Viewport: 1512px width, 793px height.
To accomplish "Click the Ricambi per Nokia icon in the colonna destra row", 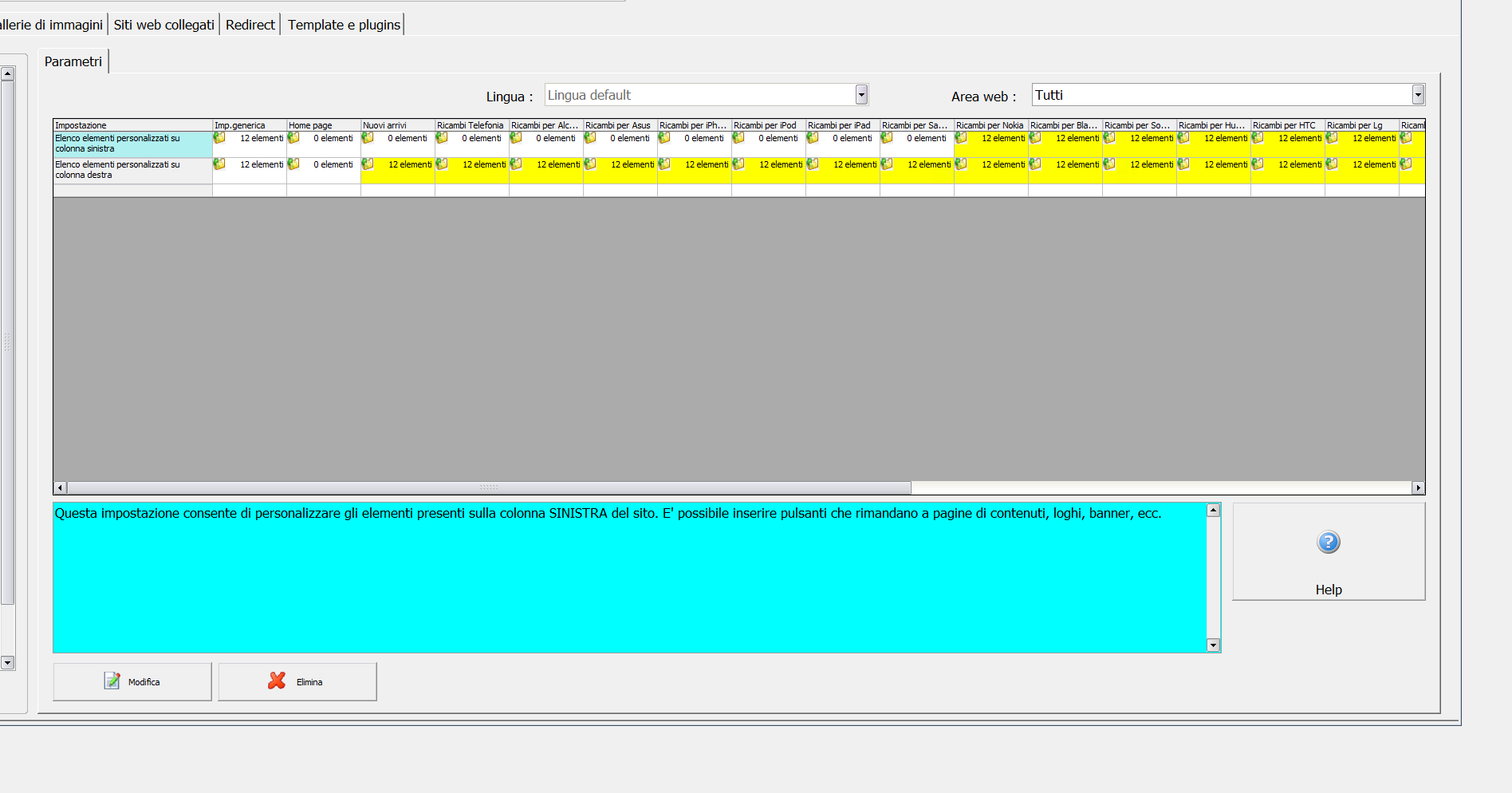I will coord(961,164).
